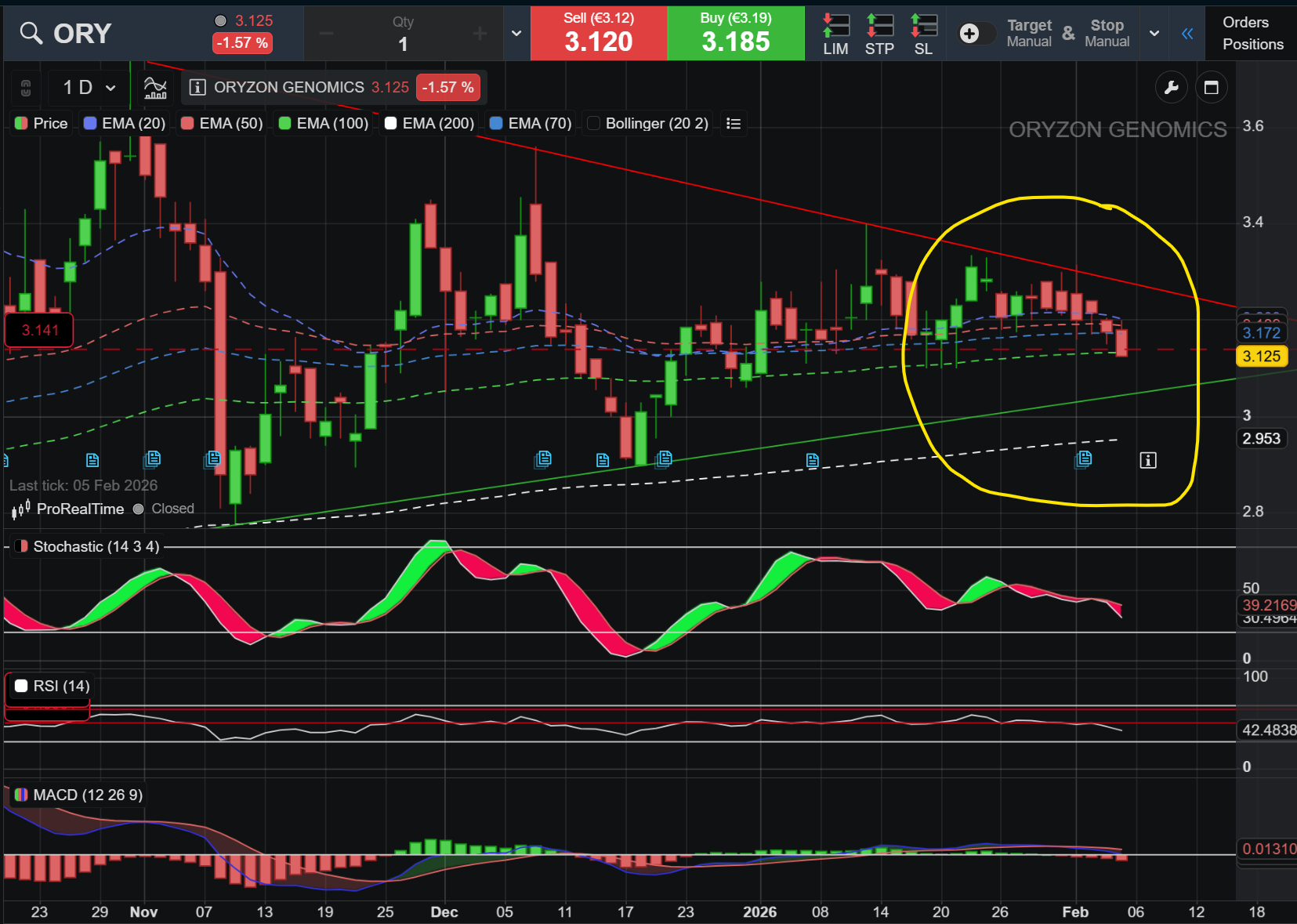The image size is (1297, 924).
Task: Open ORYZON GENOMICS instrument info icon
Action: click(x=197, y=87)
